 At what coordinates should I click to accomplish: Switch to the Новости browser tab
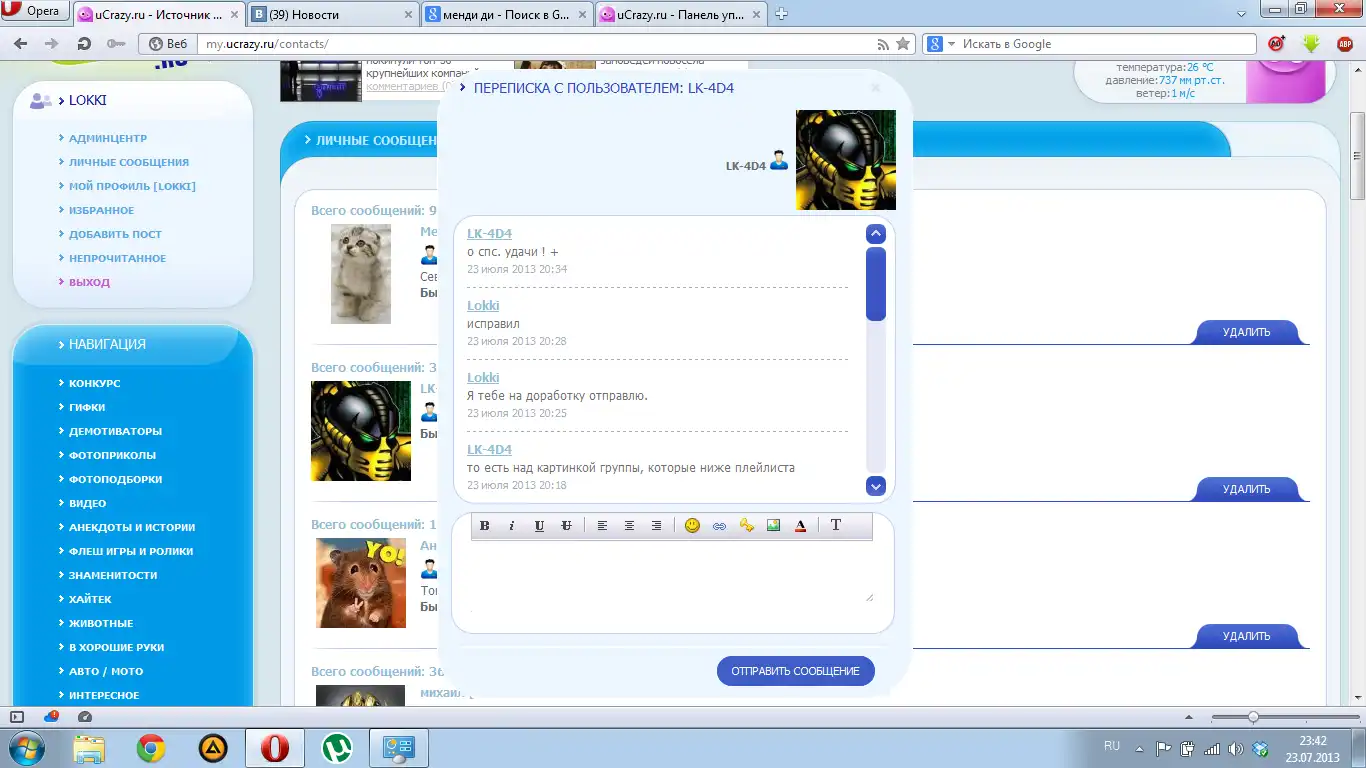331,14
